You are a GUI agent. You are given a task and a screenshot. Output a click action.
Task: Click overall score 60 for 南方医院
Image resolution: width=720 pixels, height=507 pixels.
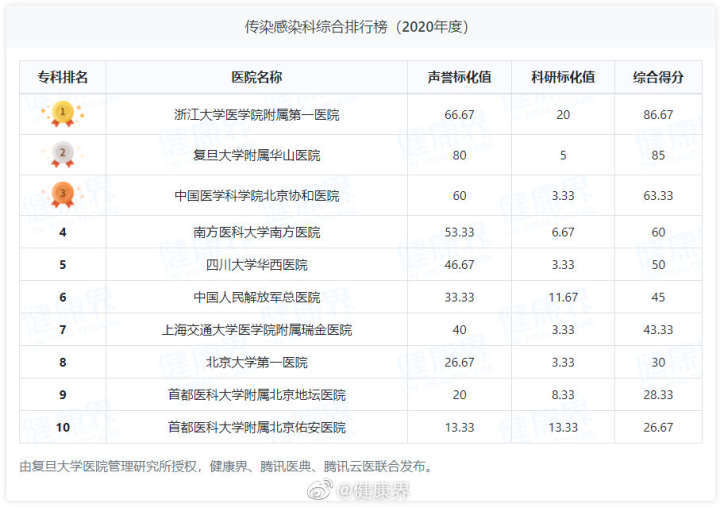(658, 232)
